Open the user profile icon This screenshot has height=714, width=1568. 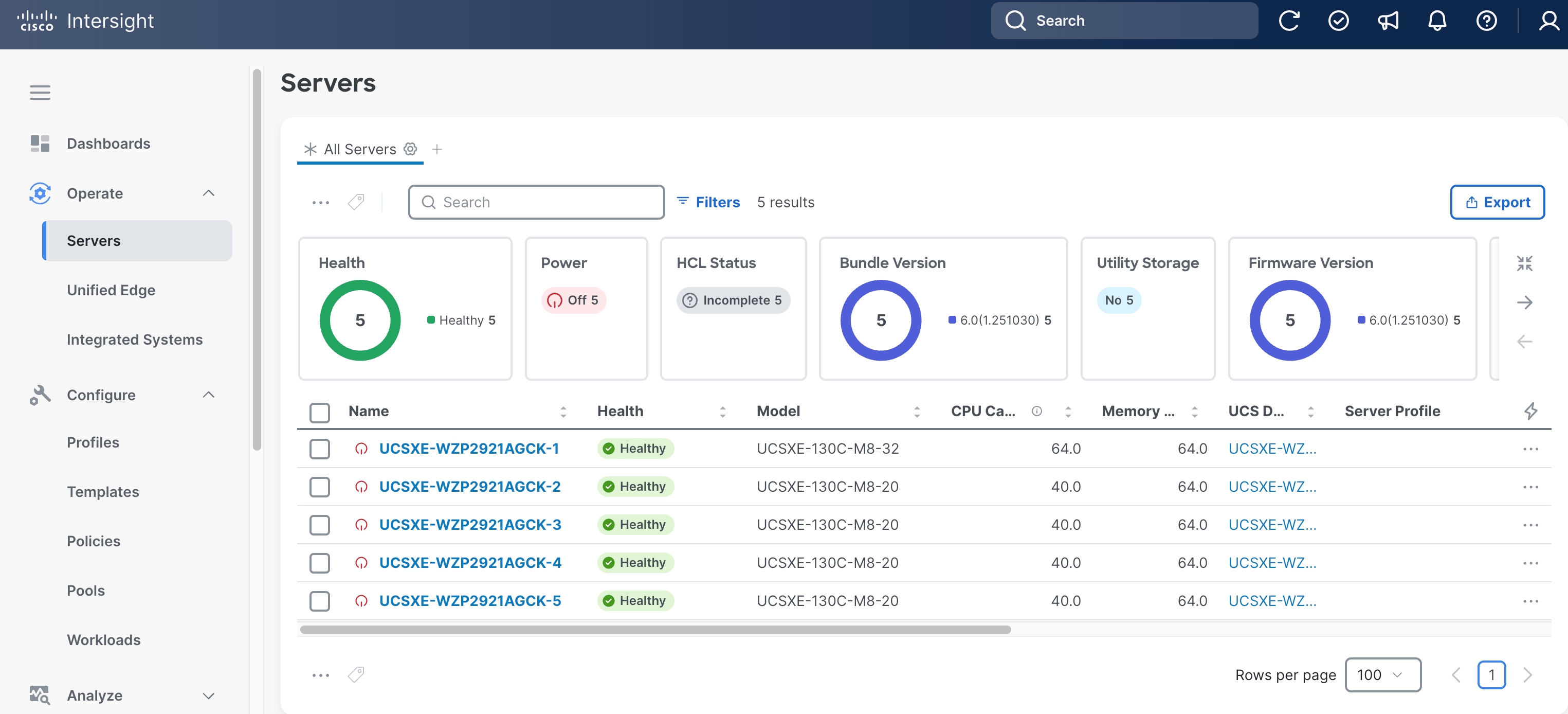[1548, 21]
